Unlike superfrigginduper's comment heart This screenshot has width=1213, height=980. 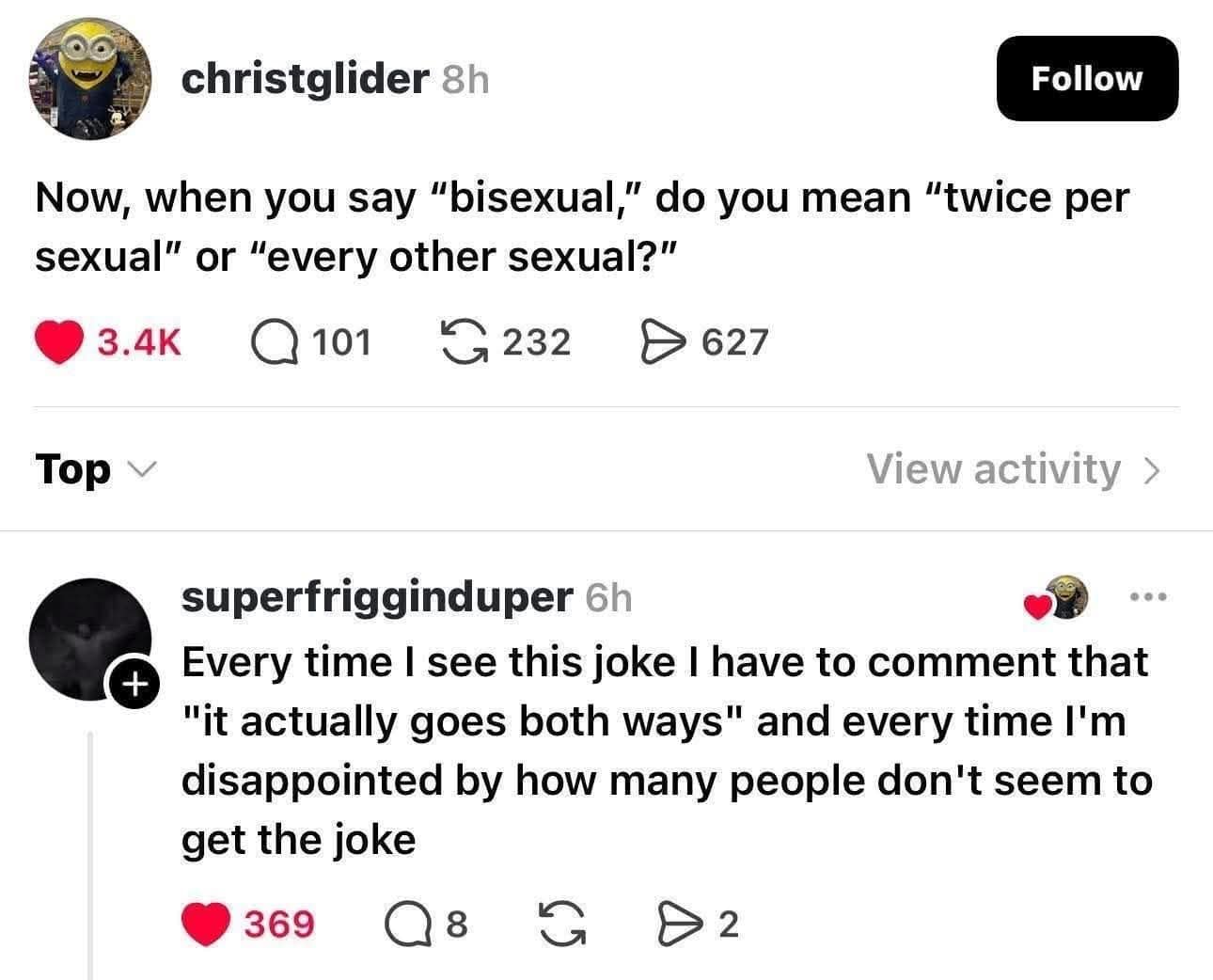[204, 924]
